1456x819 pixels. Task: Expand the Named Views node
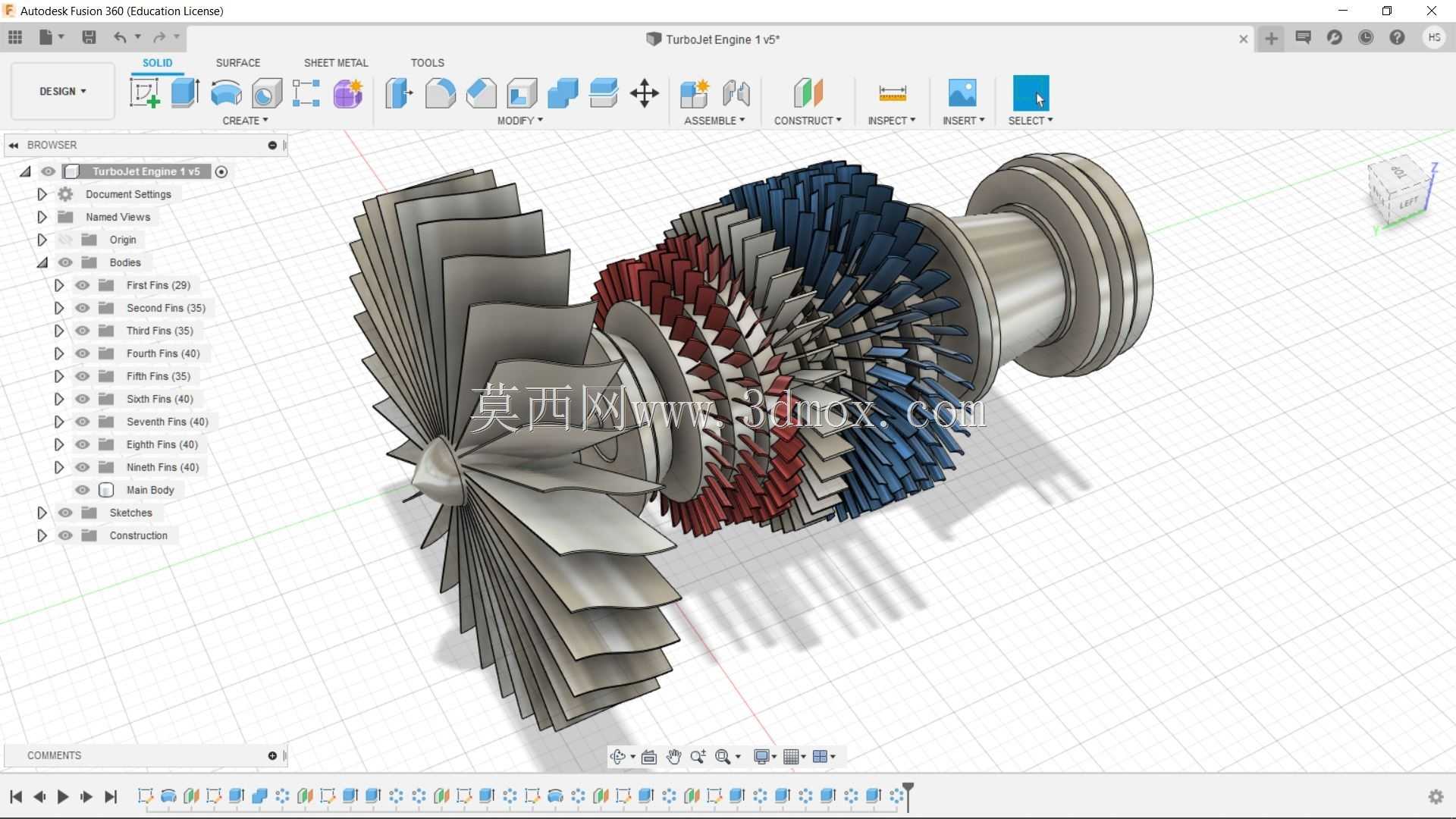[42, 217]
